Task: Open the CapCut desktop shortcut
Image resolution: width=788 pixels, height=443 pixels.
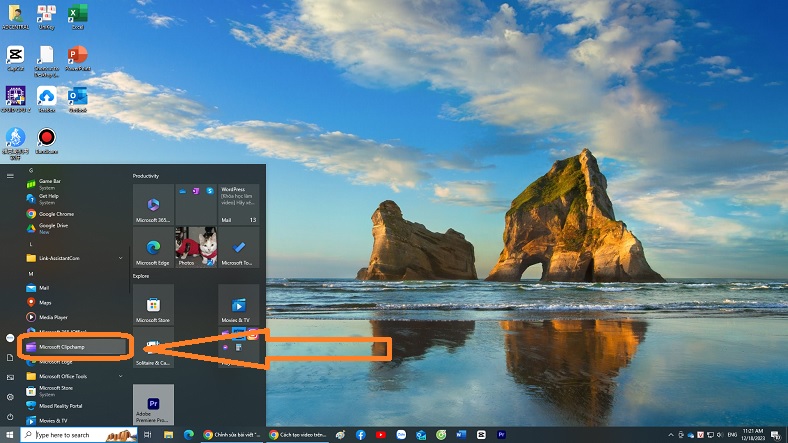Action: coord(15,56)
